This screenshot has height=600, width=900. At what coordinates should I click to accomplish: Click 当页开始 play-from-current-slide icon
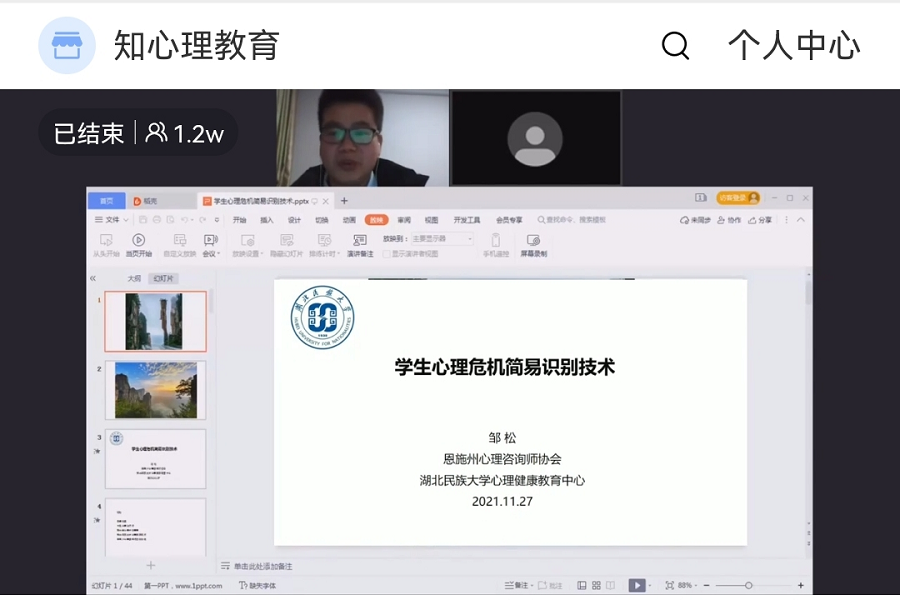point(139,240)
